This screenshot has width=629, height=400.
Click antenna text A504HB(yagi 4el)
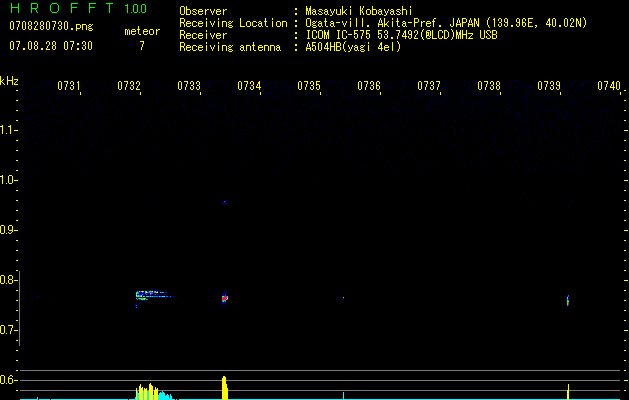point(353,47)
